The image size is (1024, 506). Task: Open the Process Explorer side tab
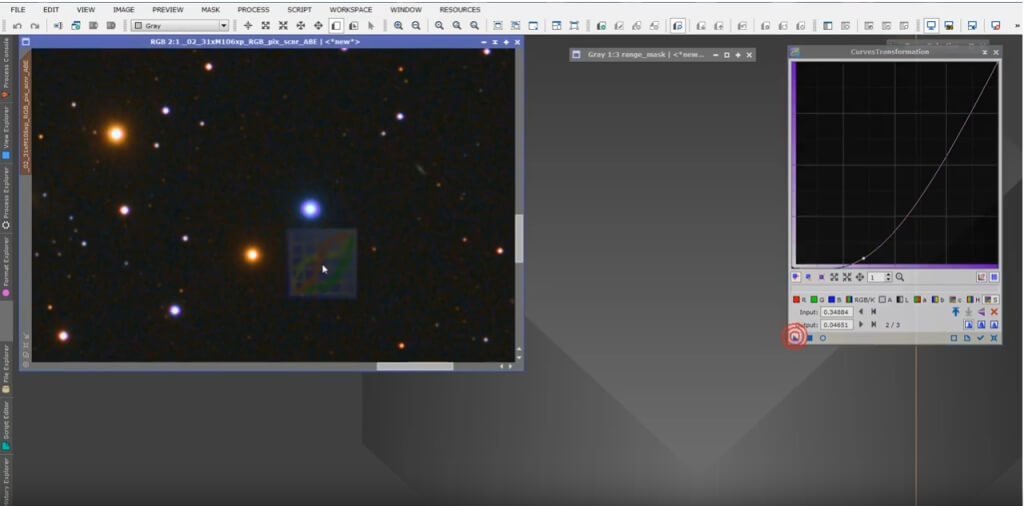tap(6, 198)
